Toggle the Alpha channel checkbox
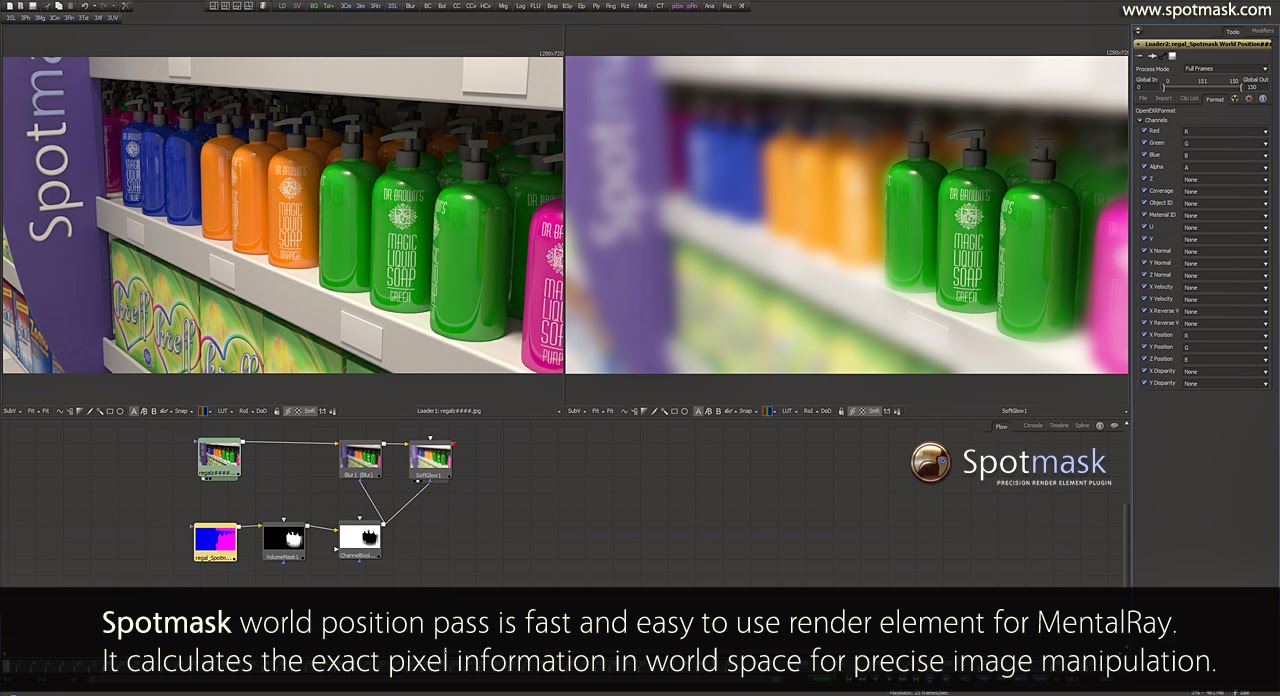 tap(1144, 167)
